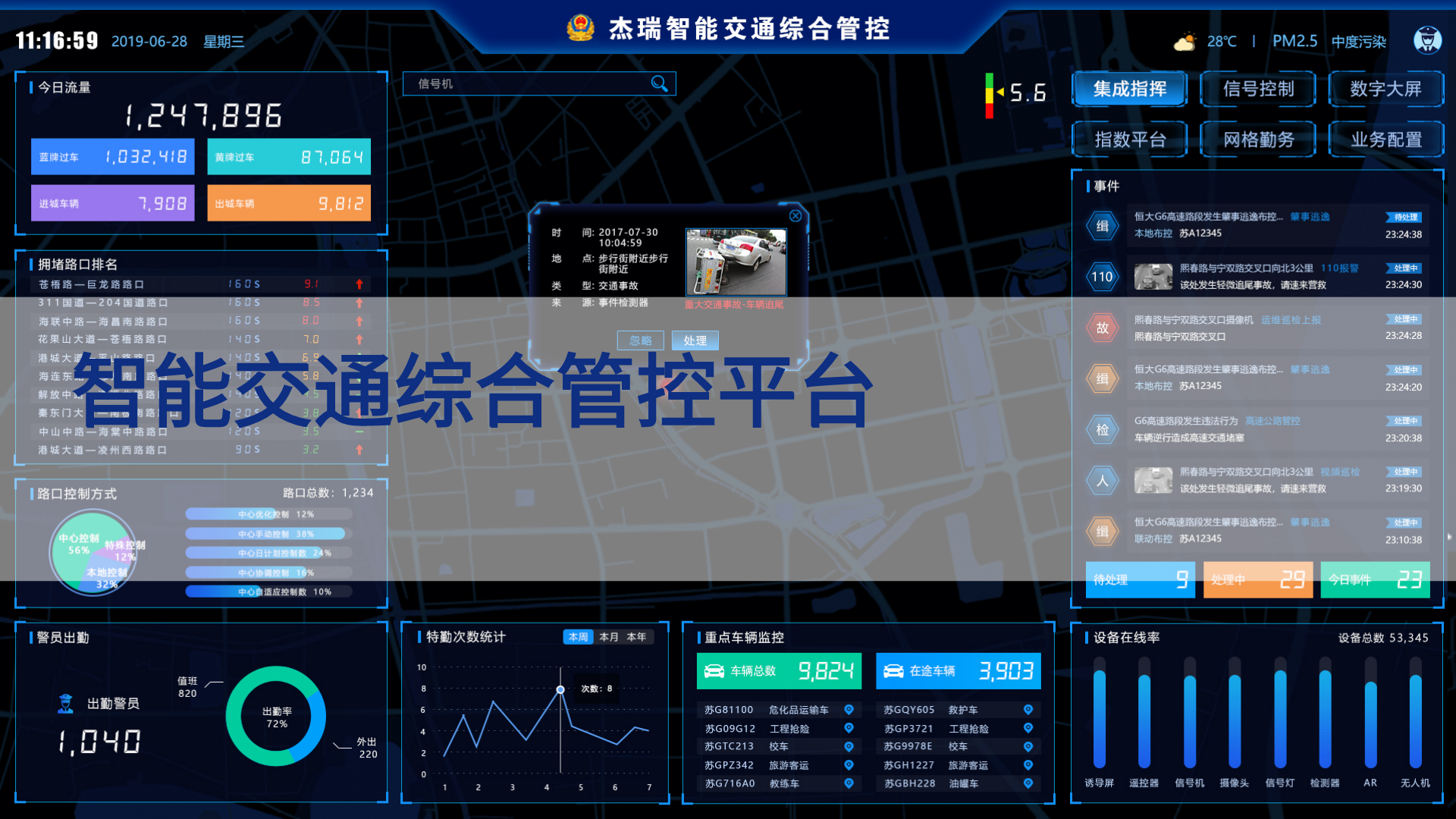This screenshot has height=819, width=1456.
Task: Switch statistics to 本年 view
Action: (637, 637)
